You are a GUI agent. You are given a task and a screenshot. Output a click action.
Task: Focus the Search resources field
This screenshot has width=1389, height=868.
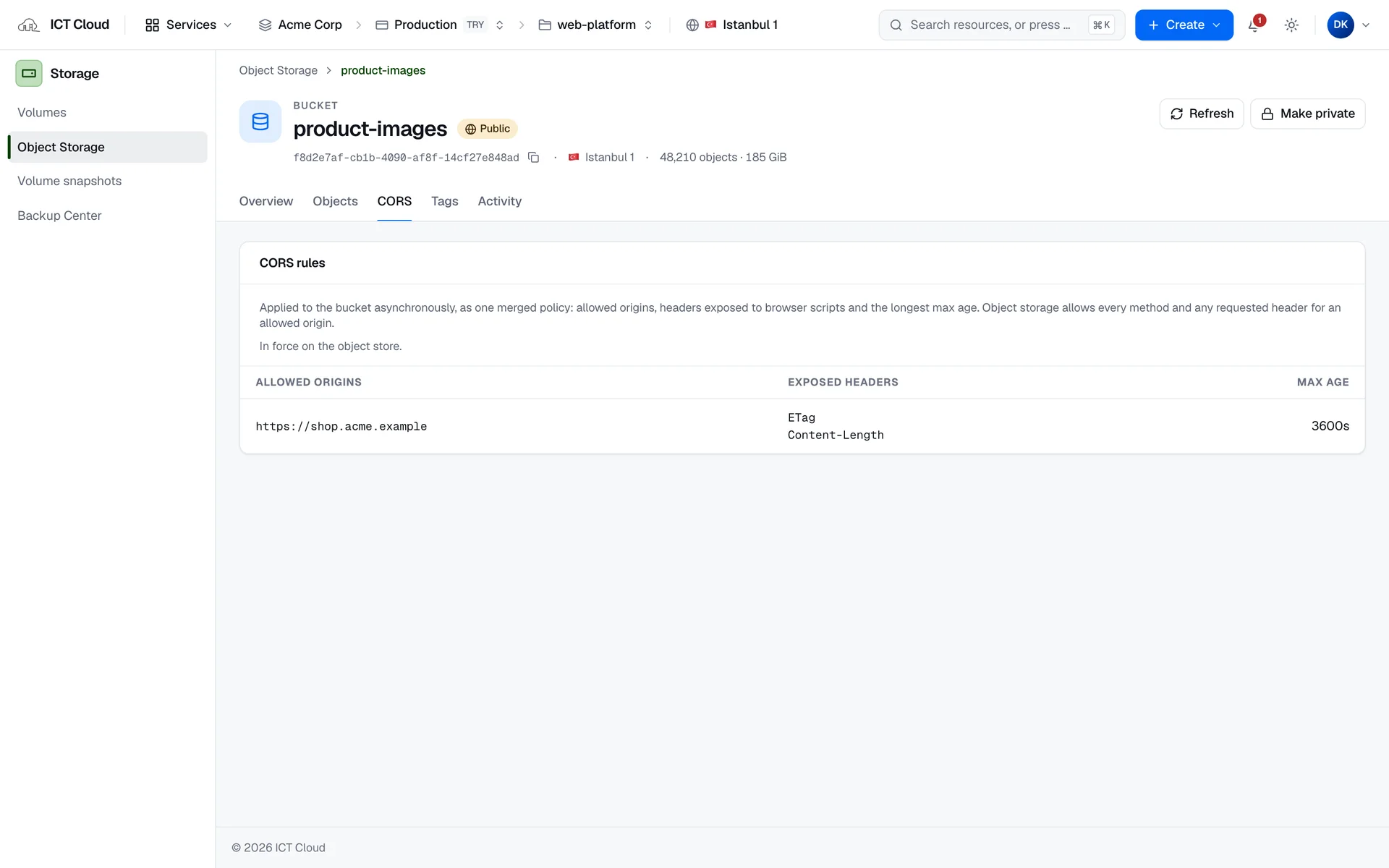click(x=1001, y=25)
